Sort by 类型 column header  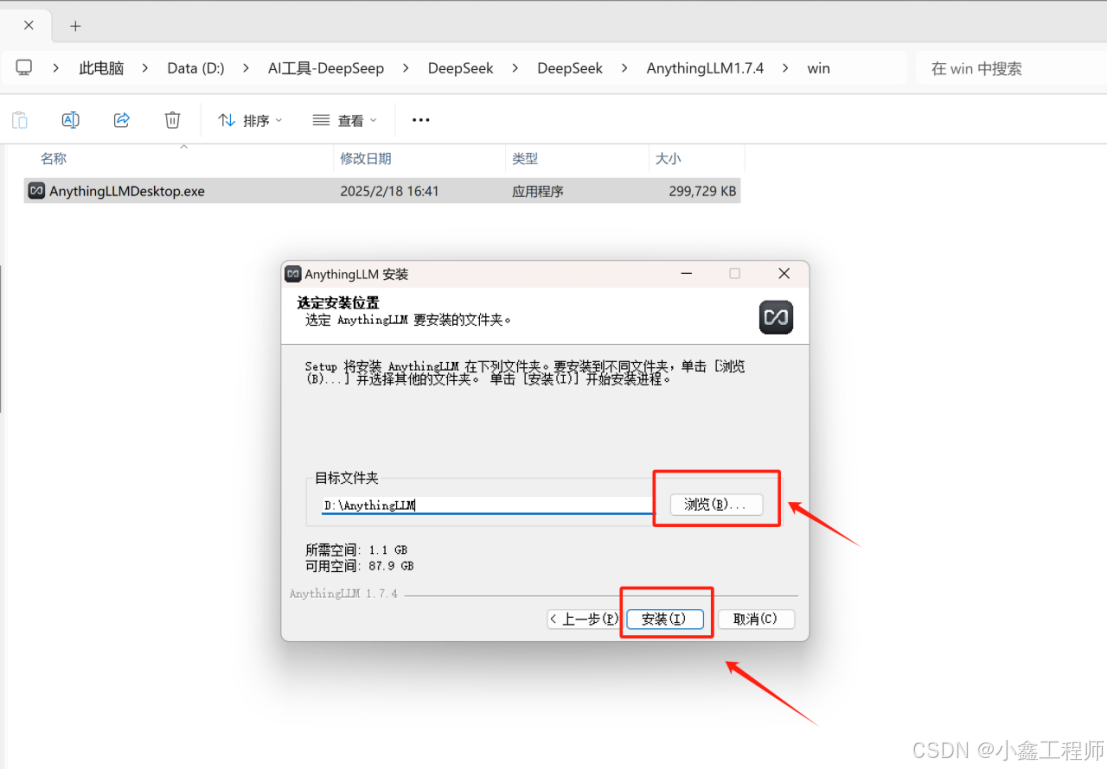coord(525,158)
